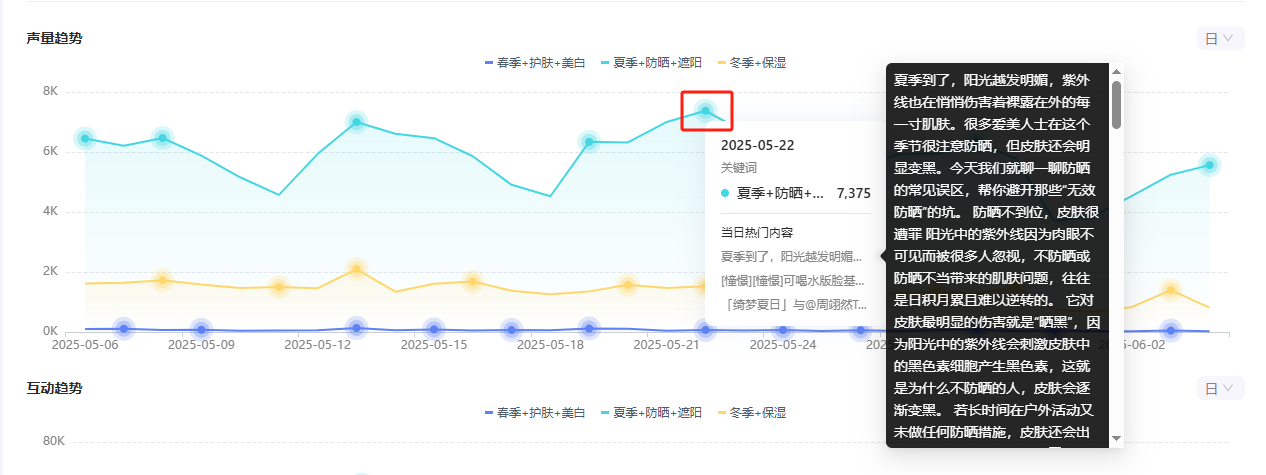Select the cyan data point on 2025-05-08
1266x475 pixels.
(x=163, y=137)
